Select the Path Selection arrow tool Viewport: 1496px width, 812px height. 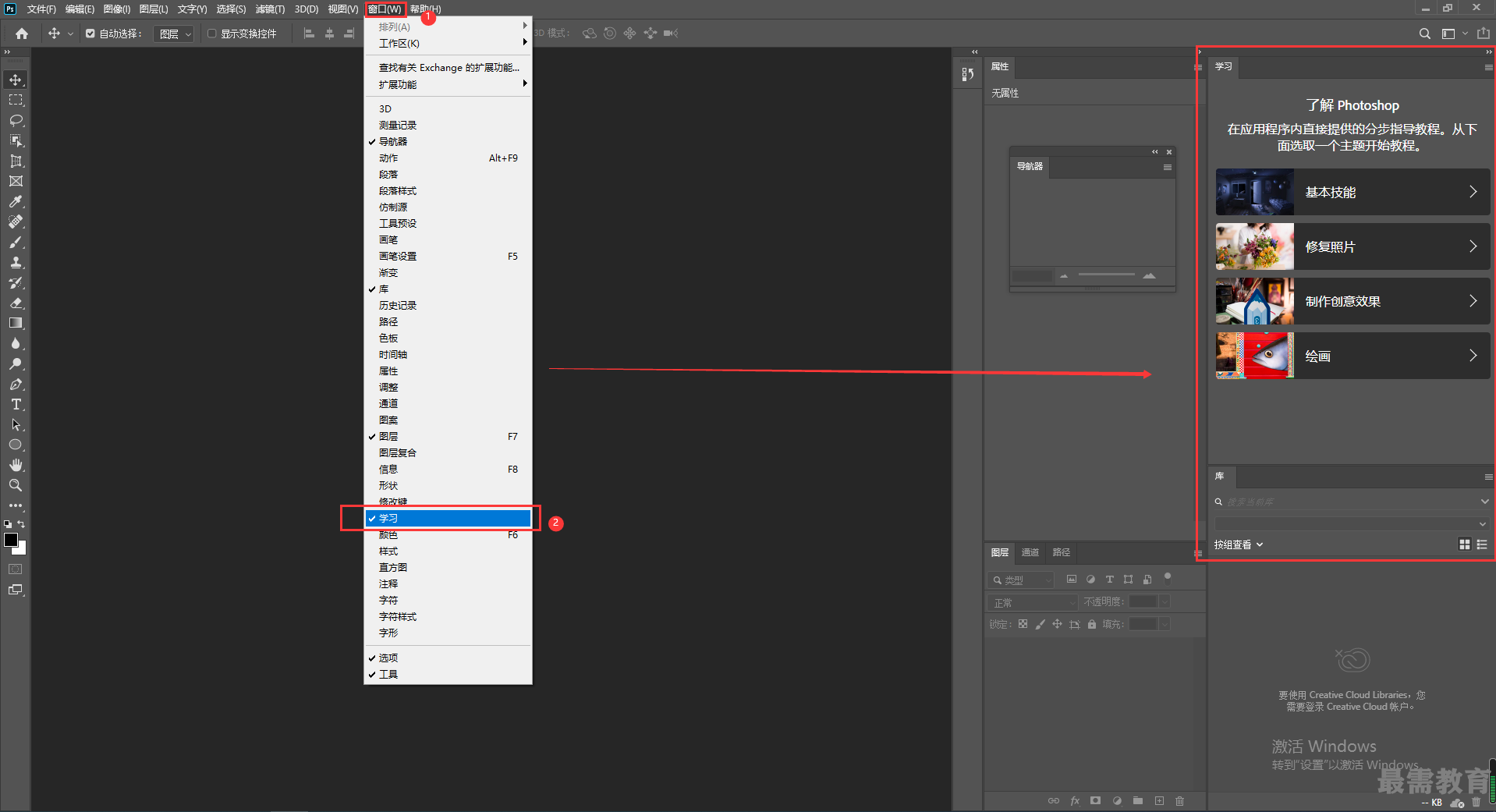tap(16, 424)
